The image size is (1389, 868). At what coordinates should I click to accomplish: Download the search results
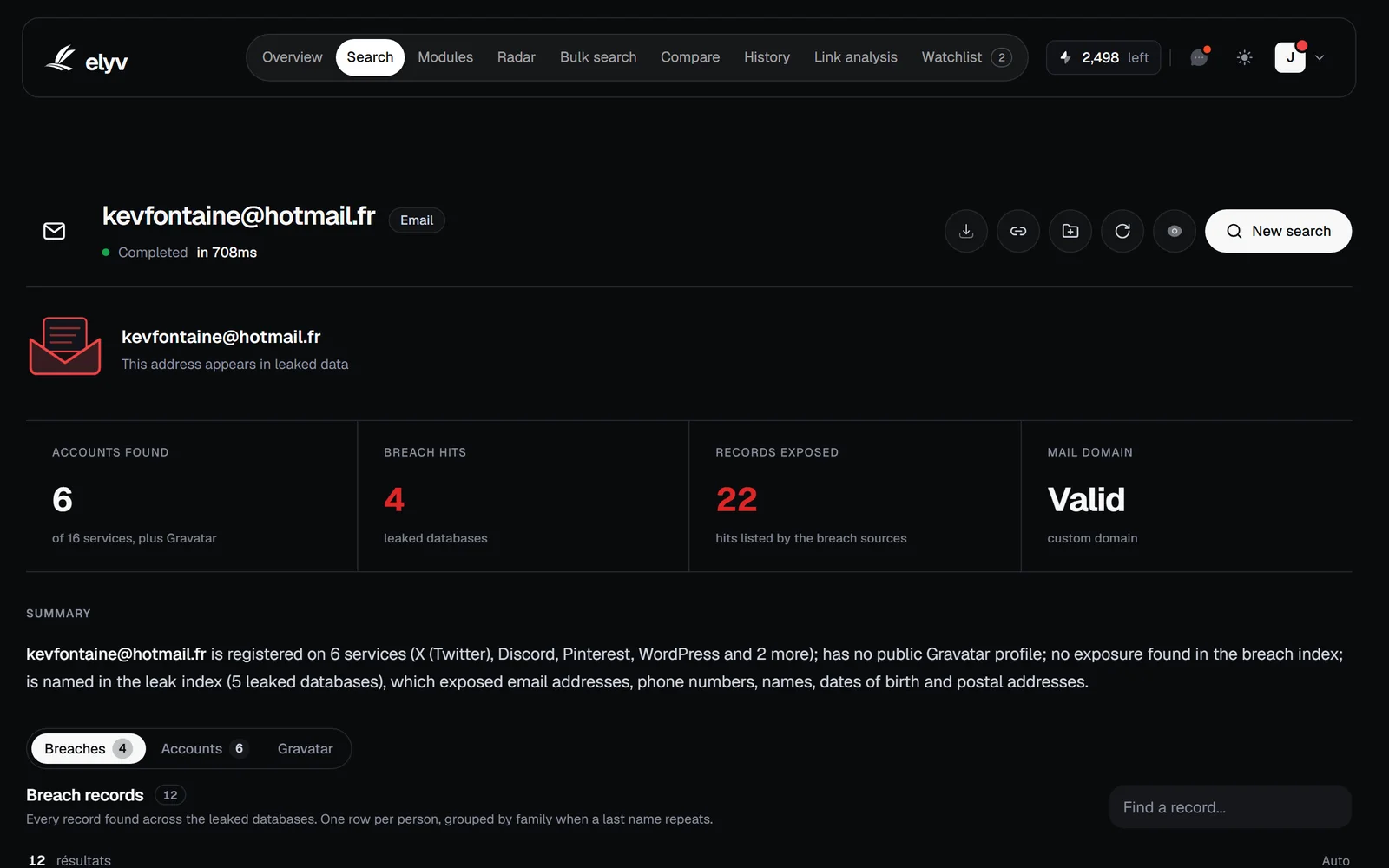pyautogui.click(x=966, y=231)
